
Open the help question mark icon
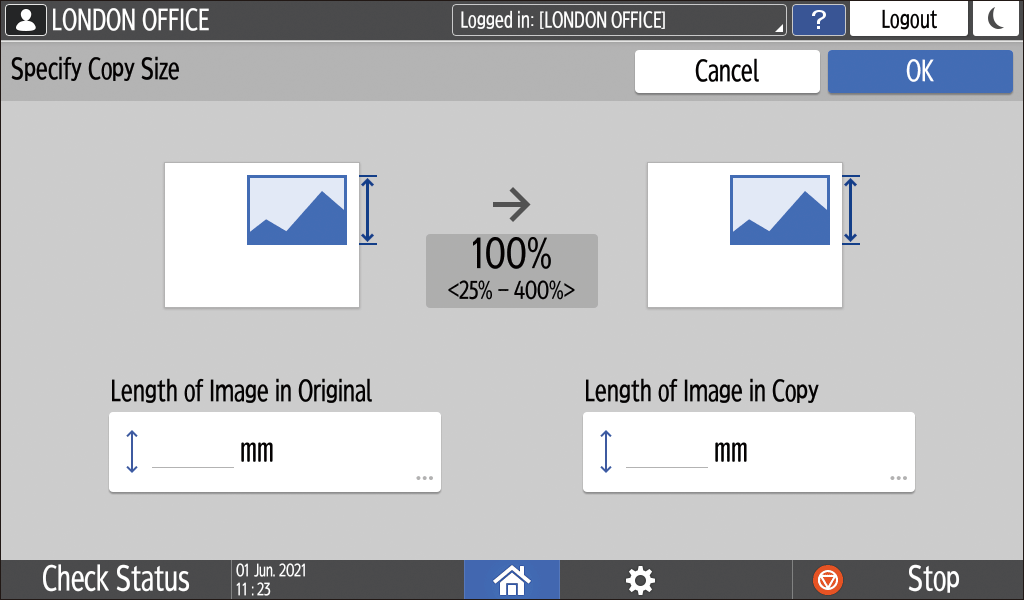pos(817,19)
